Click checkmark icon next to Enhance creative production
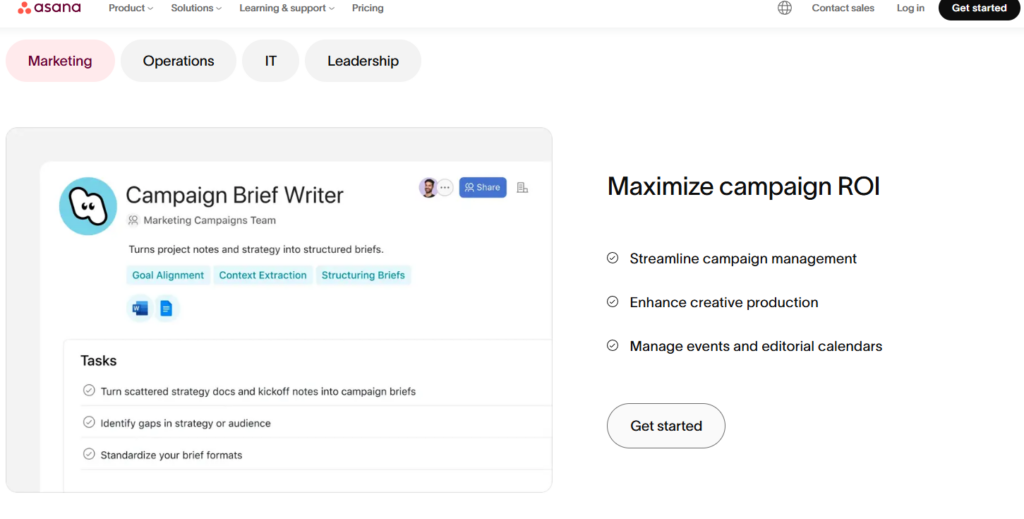This screenshot has width=1024, height=519. click(x=613, y=302)
